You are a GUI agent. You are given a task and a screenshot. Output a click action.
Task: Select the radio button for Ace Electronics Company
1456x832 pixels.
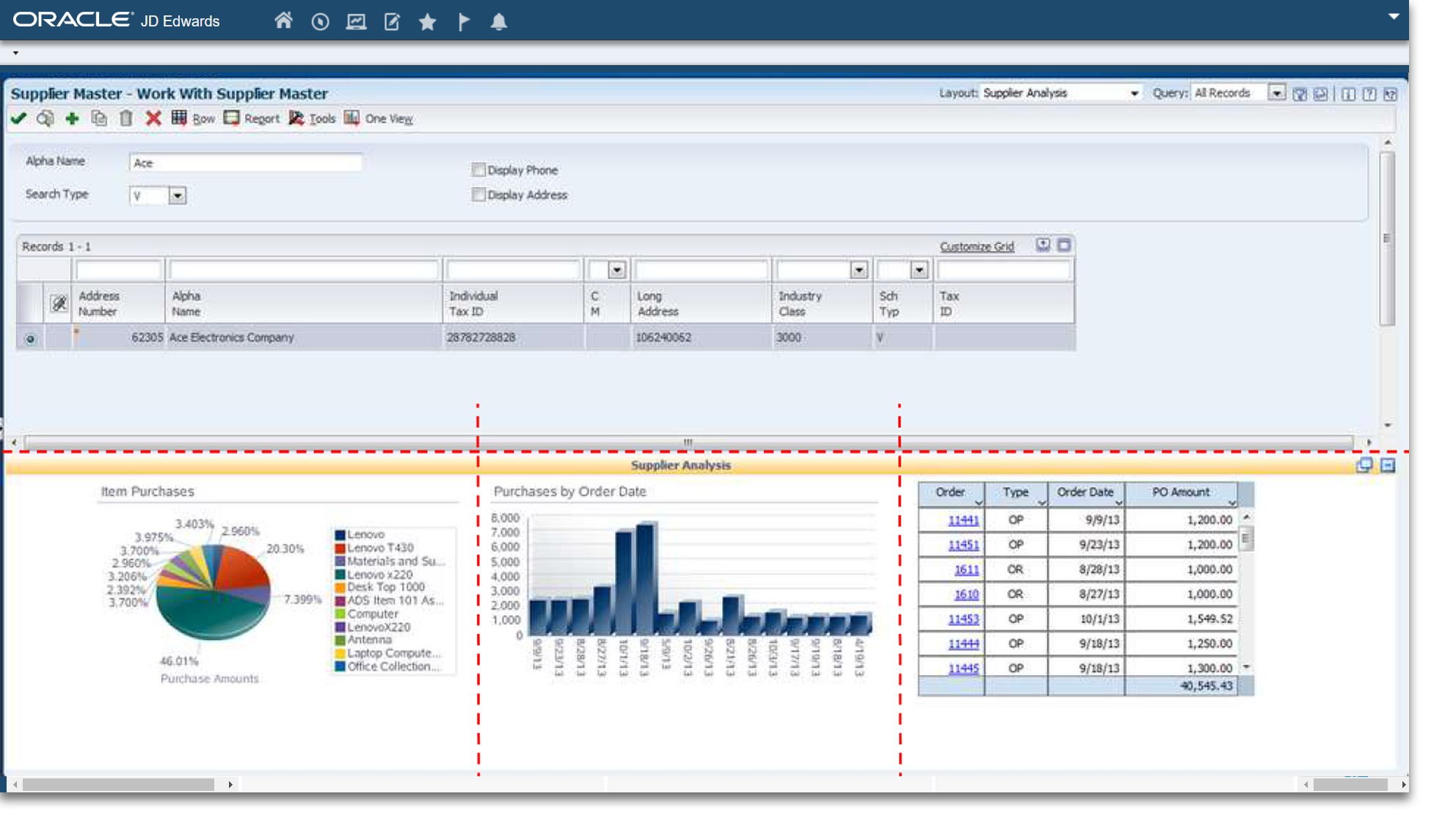tap(29, 338)
